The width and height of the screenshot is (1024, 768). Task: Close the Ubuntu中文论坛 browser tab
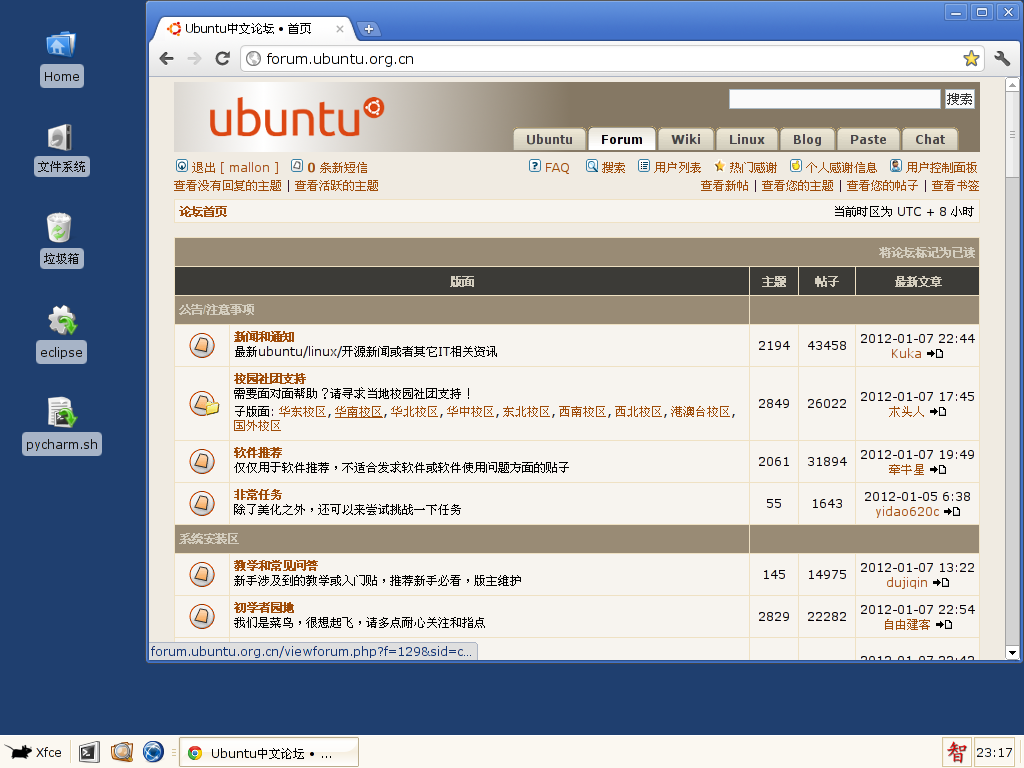pos(340,29)
